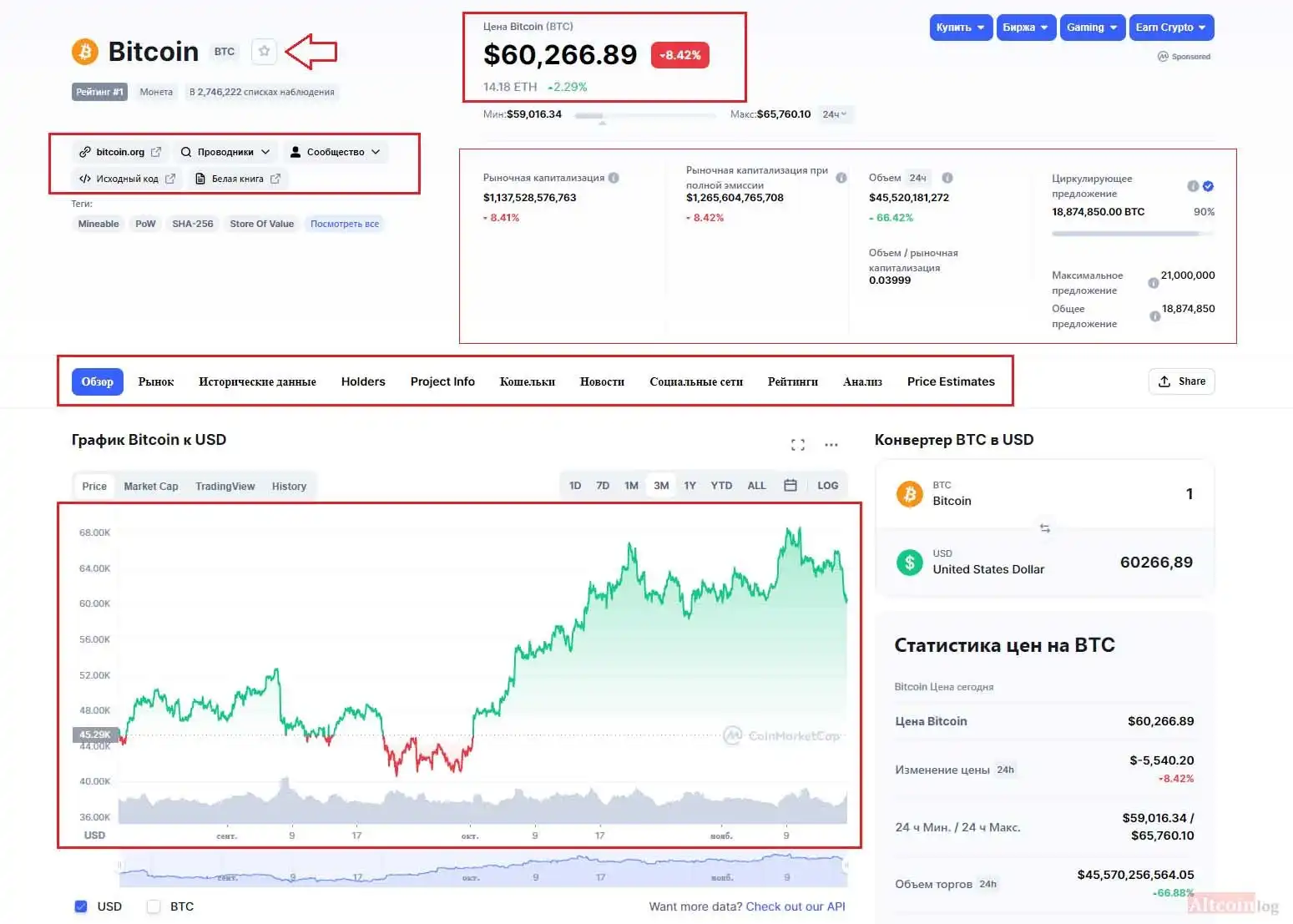Open the calendar date range picker

tap(790, 486)
